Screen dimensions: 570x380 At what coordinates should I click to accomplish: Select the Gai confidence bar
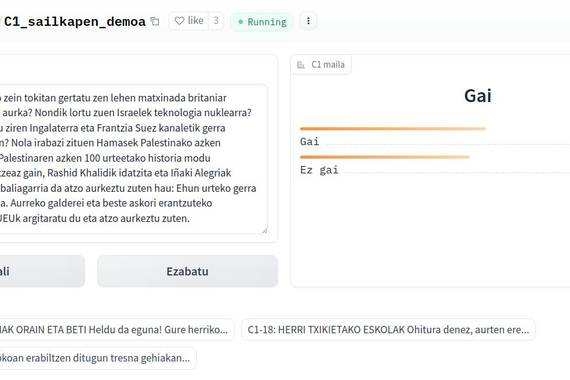pos(393,128)
